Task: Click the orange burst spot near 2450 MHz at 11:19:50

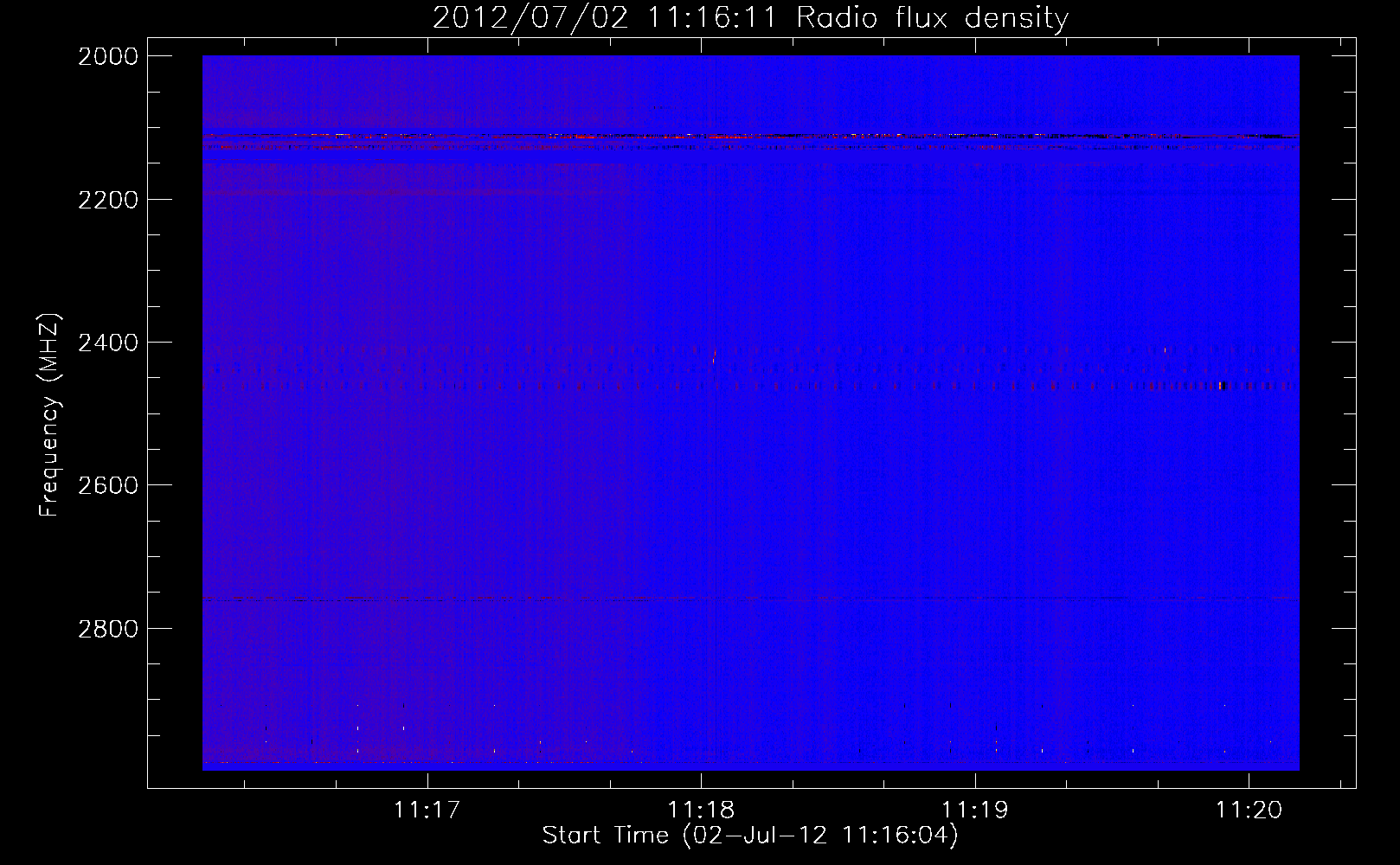Action: (1221, 386)
